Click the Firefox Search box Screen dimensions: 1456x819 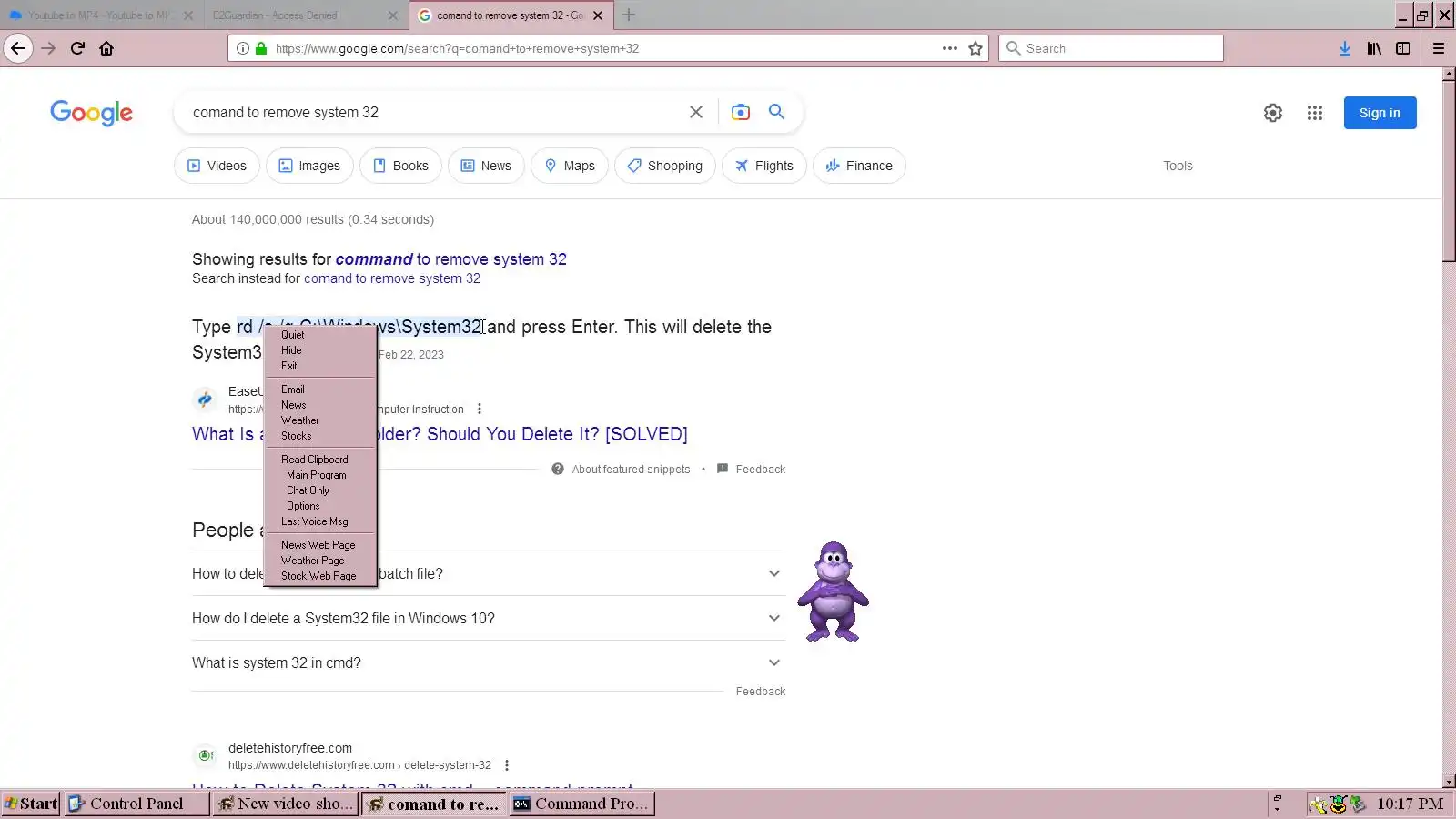click(x=1110, y=48)
